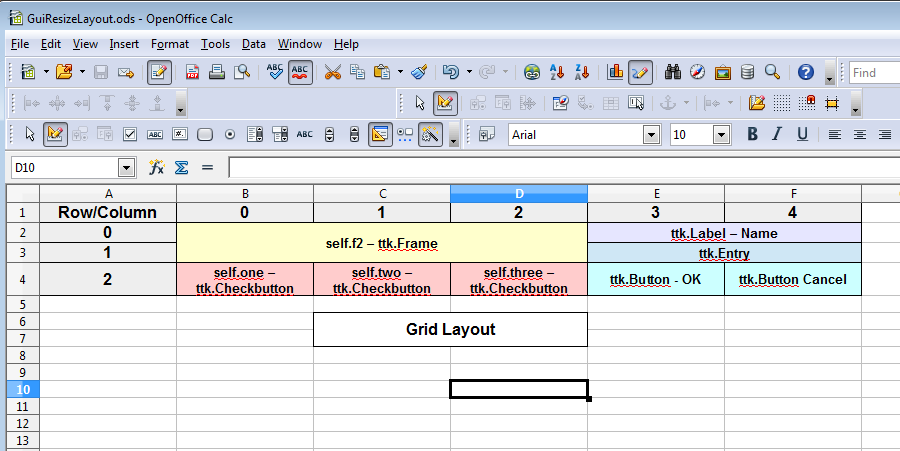Click the Sum sigma icon
This screenshot has height=451, width=900.
(x=182, y=168)
